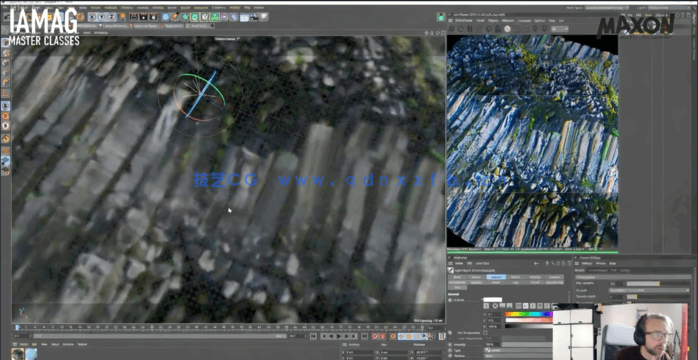Toggle Rotation keyframe recording
The image size is (698, 360).
(416, 336)
